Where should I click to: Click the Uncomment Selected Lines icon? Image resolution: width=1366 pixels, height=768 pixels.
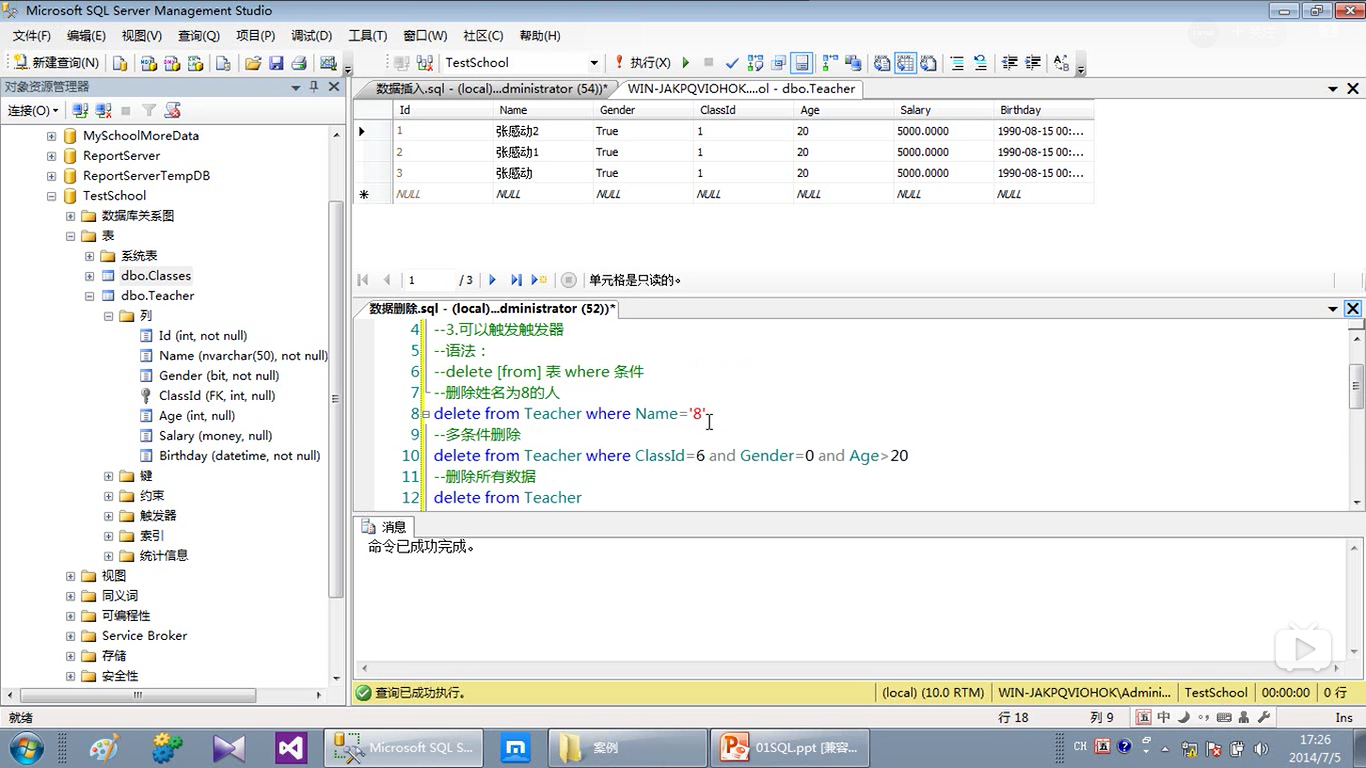(x=980, y=62)
